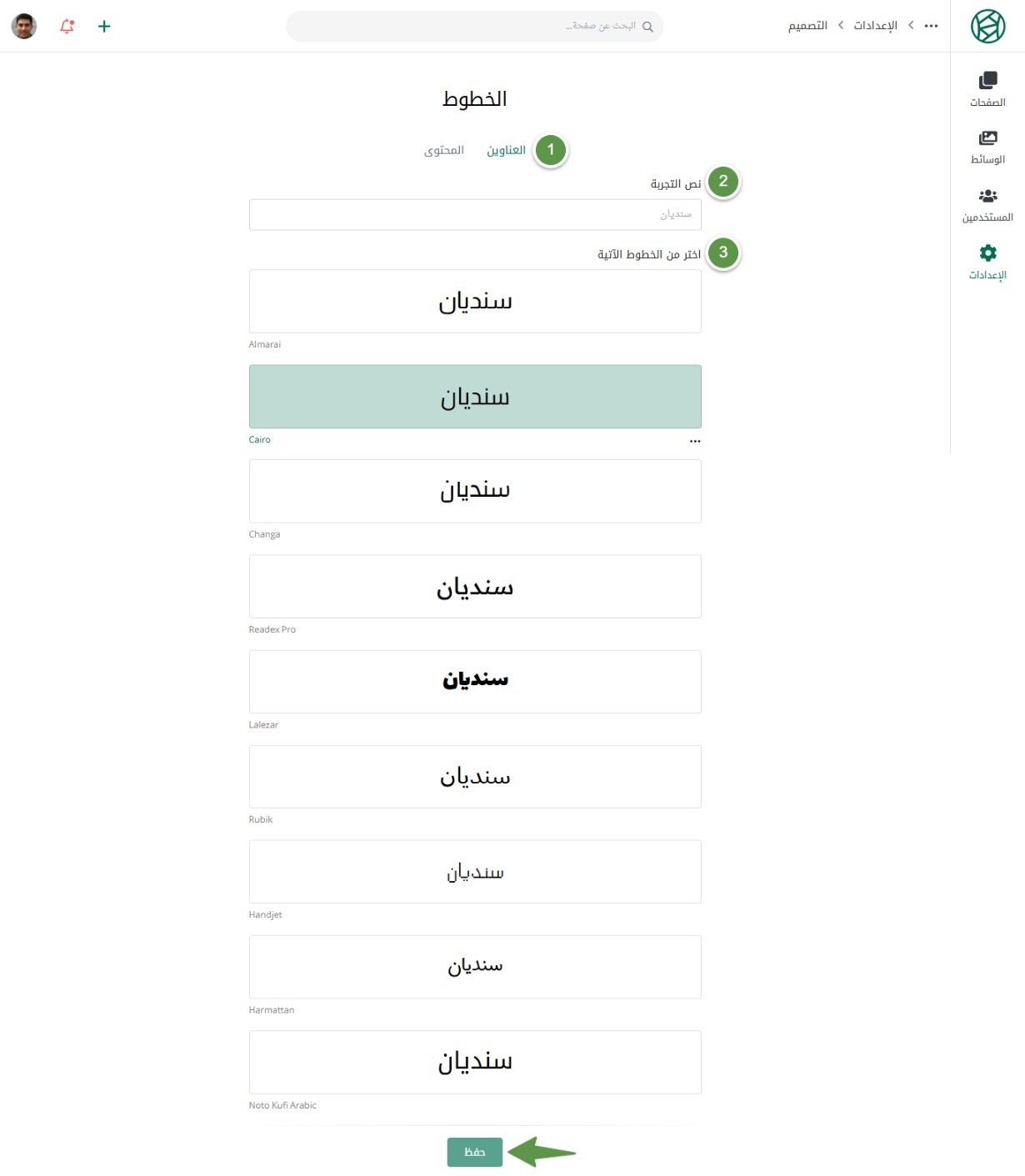Open the settings gear icon in sidebar
Image resolution: width=1025 pixels, height=1176 pixels.
[987, 253]
